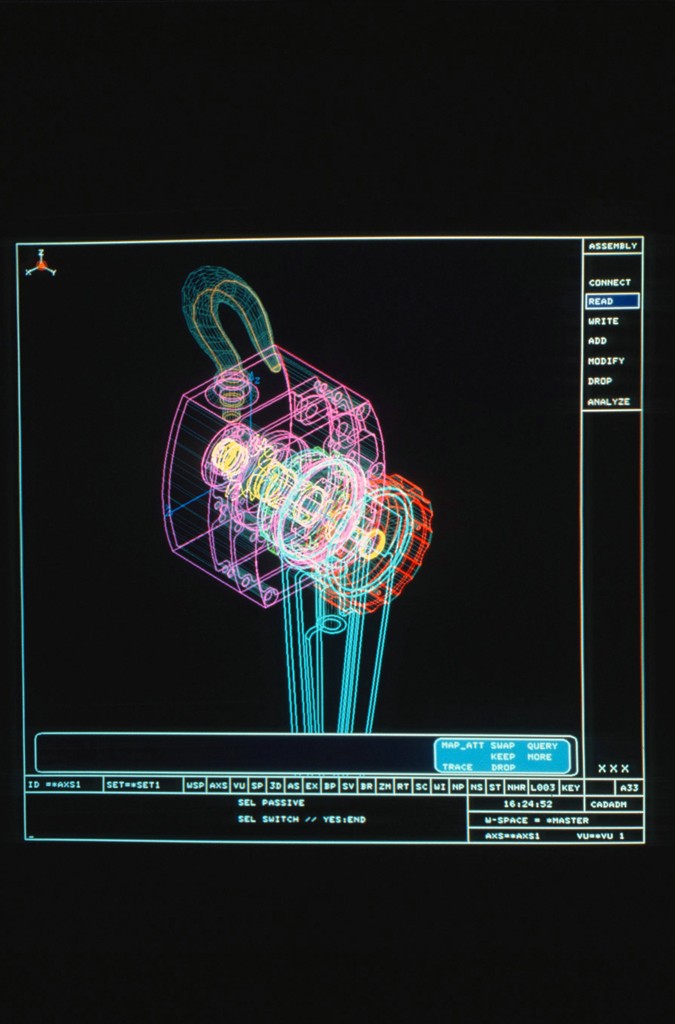Screen dimensions: 675x1024
Task: Click the WSP workspace toolbar cell
Action: click(195, 787)
